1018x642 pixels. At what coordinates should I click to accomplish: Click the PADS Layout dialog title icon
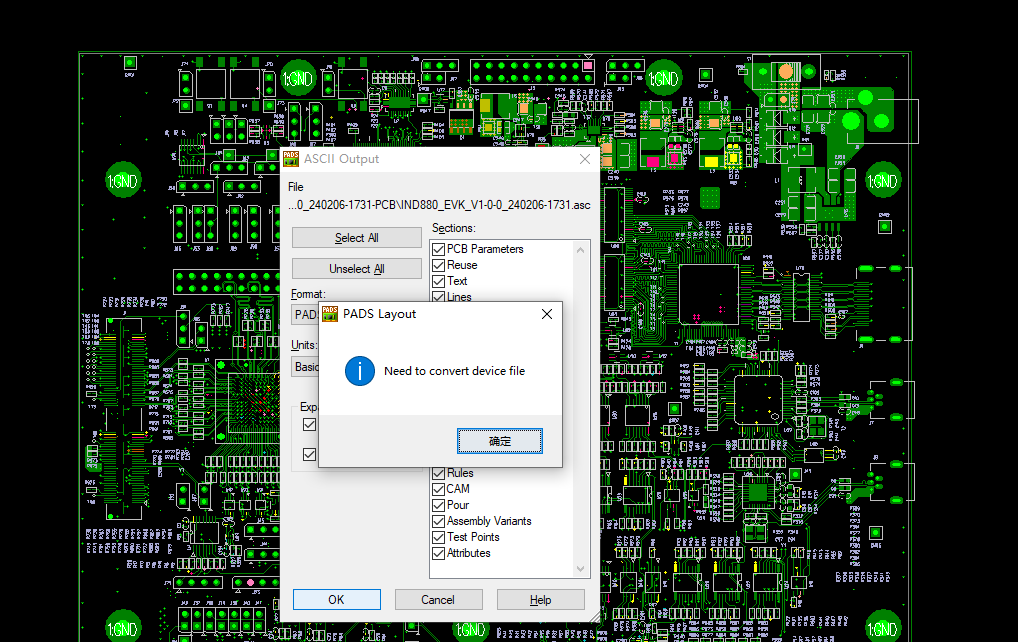(330, 314)
